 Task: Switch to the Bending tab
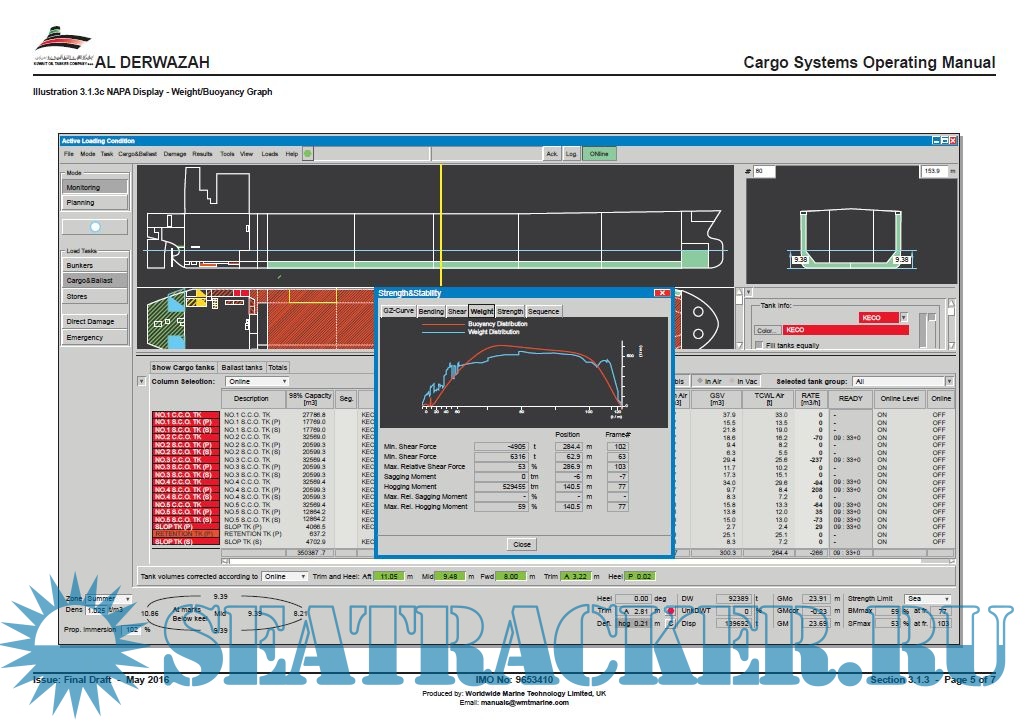[431, 311]
